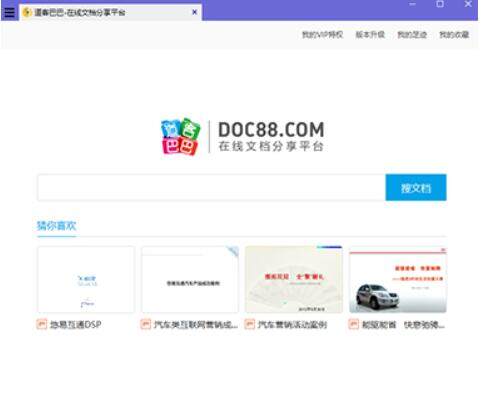Close the 道客巴巴 tab
The image size is (481, 407).
tap(195, 12)
